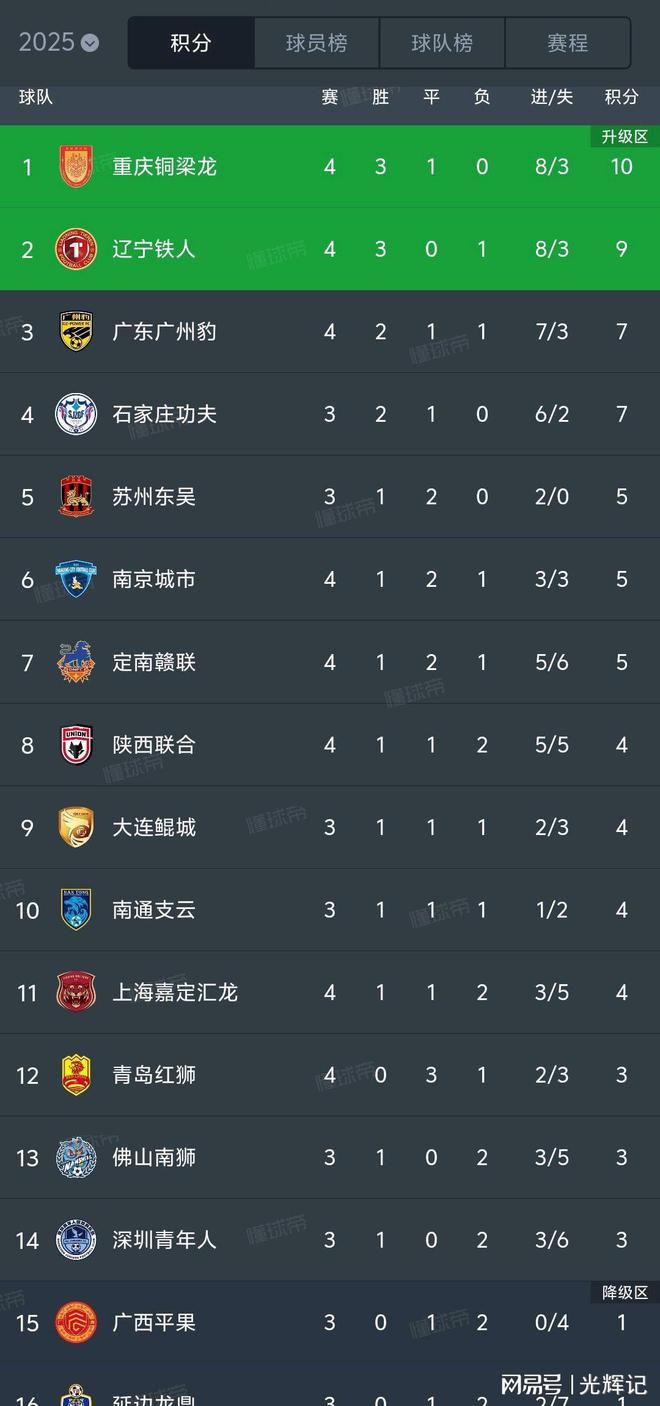Click the 苏州东吴 team badge
The height and width of the screenshot is (1406, 660).
[x=76, y=497]
